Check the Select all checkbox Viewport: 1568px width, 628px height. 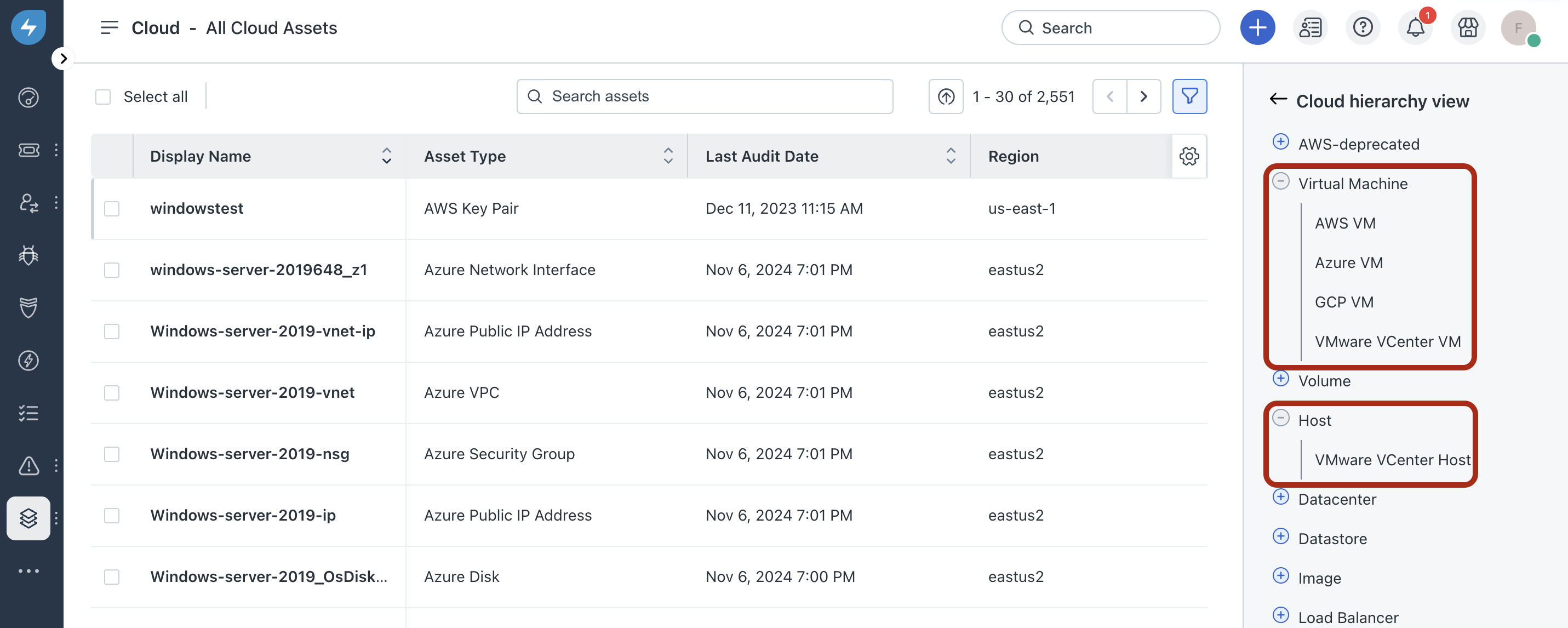tap(103, 96)
